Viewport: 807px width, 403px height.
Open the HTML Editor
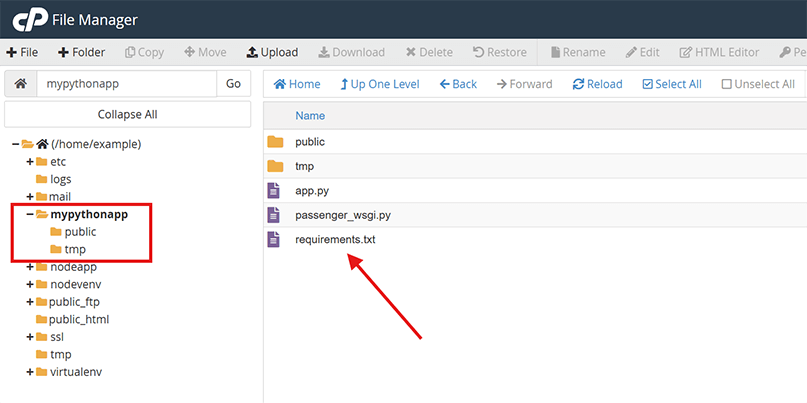pyautogui.click(x=719, y=52)
